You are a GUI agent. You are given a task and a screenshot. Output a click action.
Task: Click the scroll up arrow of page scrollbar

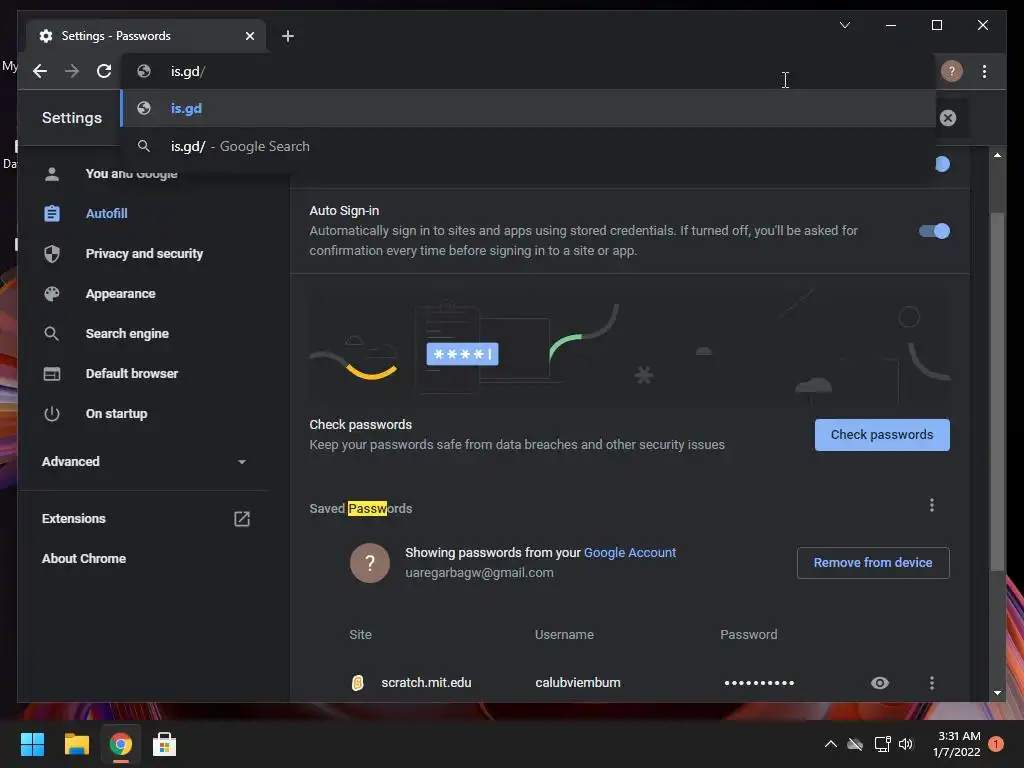pyautogui.click(x=997, y=155)
